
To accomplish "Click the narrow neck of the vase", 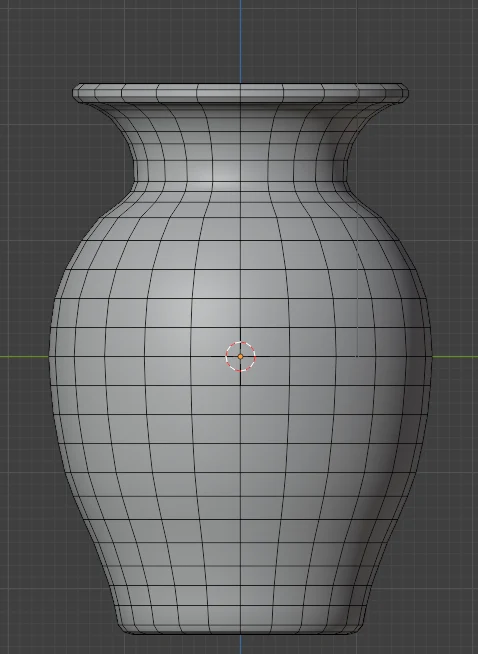I will point(240,167).
